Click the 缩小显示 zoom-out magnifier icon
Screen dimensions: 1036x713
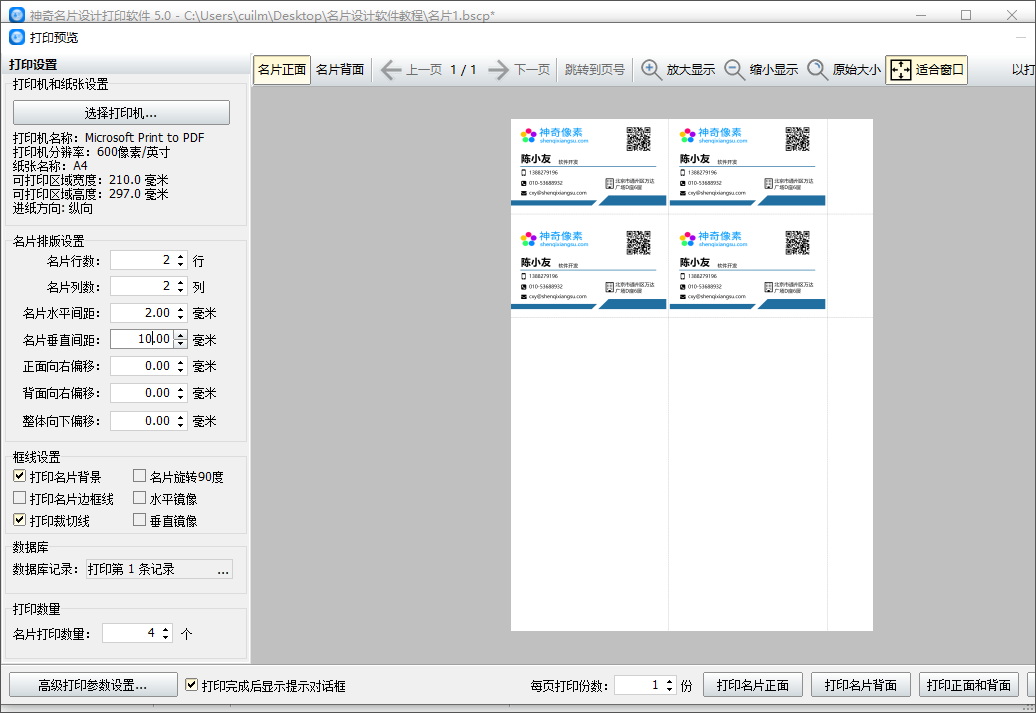734,69
